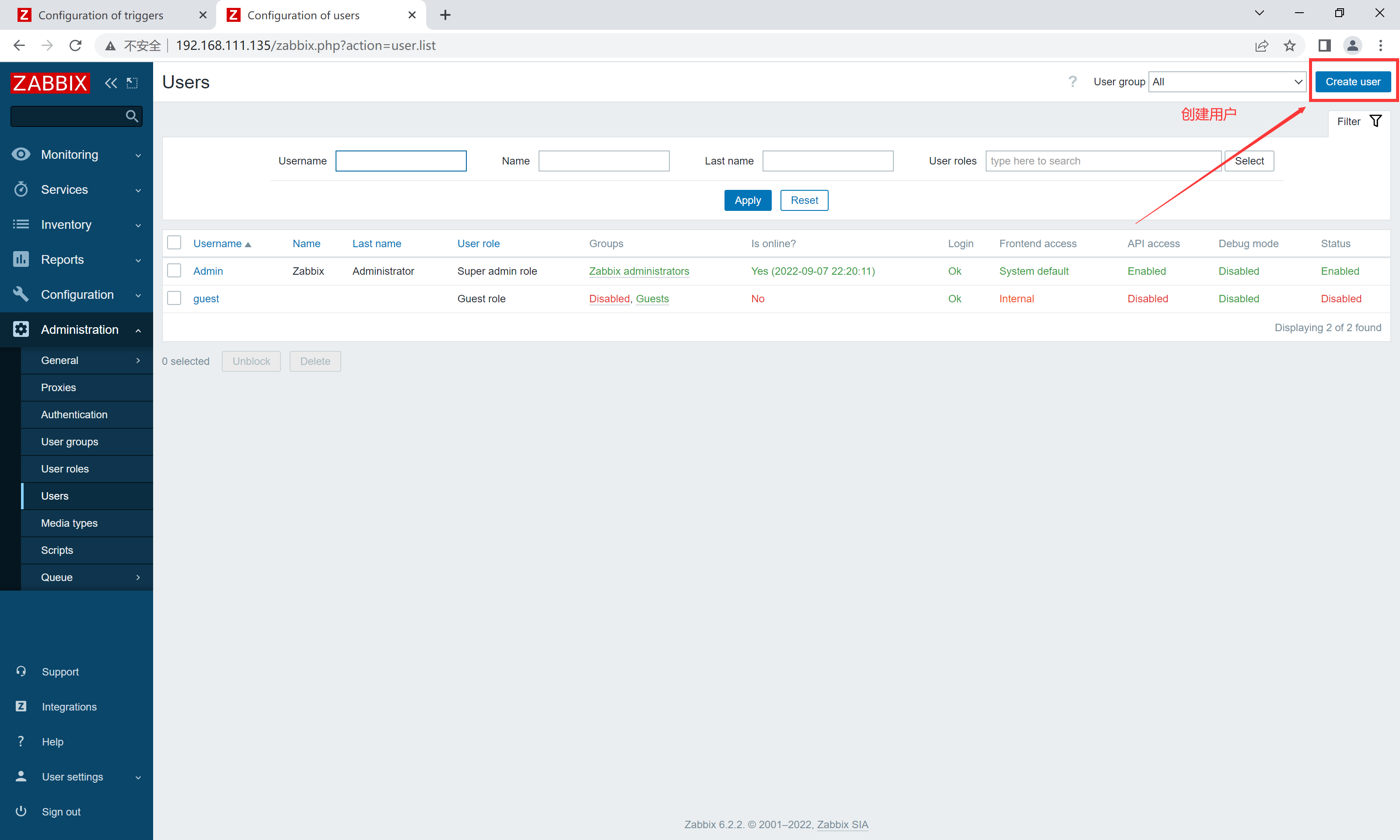Expand the Inventory menu chevron
The image size is (1400, 840).
(138, 225)
